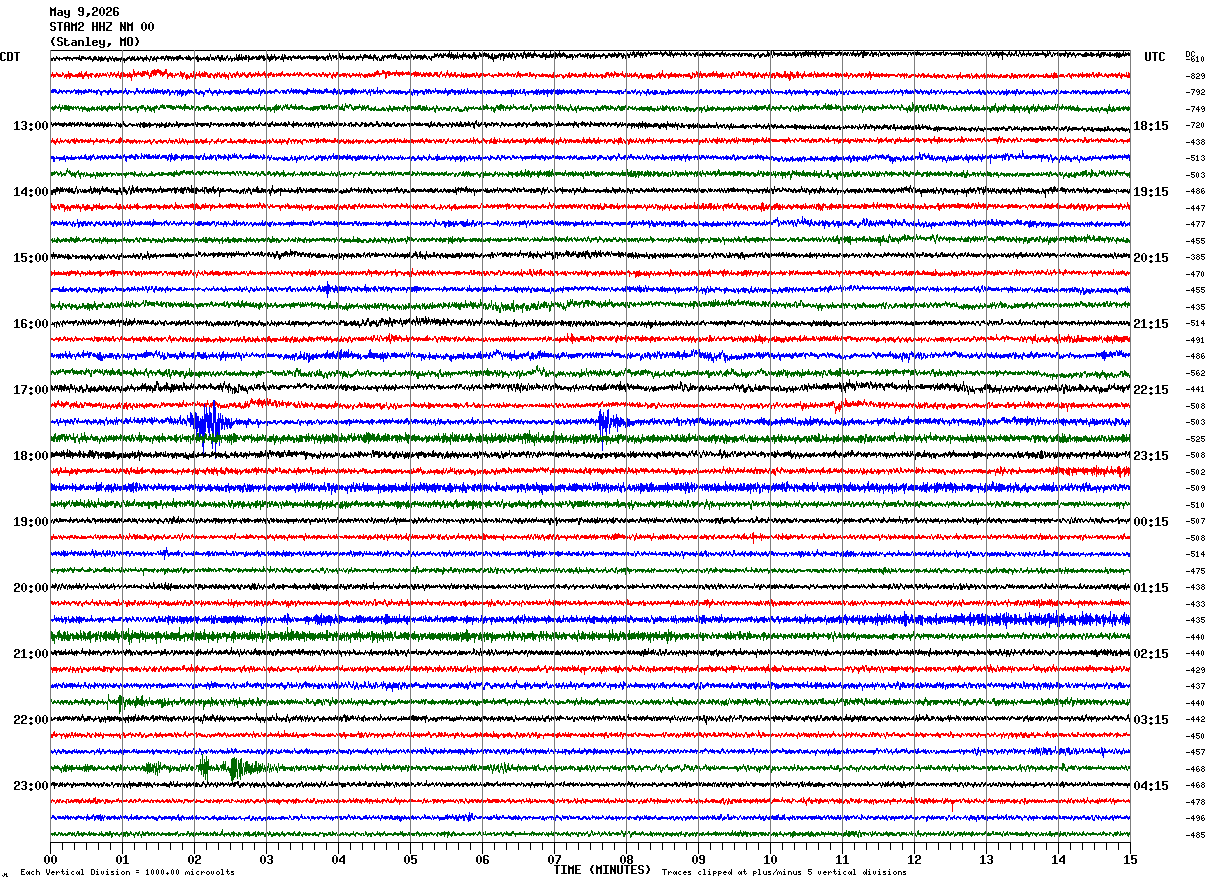Click the CDT timezone header
This screenshot has width=1210, height=886.
click(10, 57)
